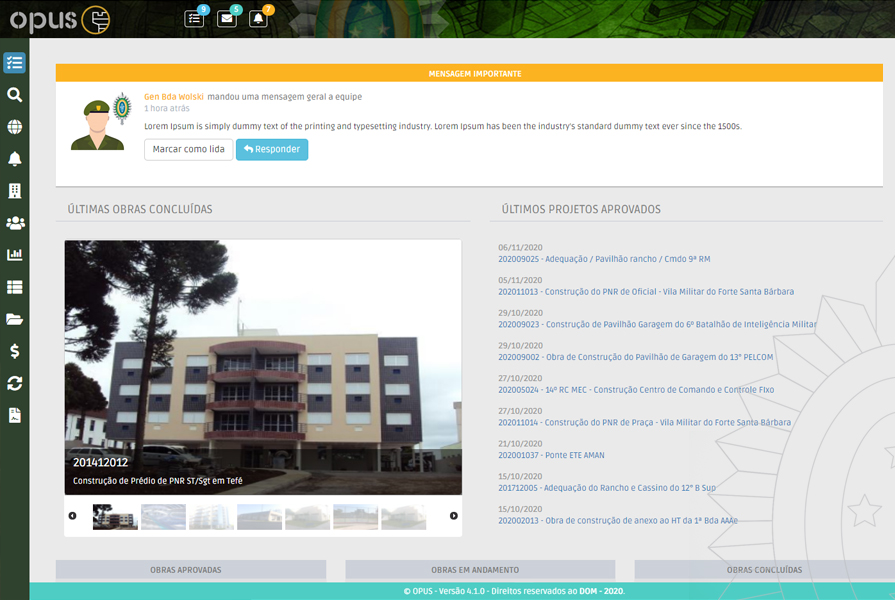Open the folder icon in sidebar
This screenshot has height=600, width=895.
pyautogui.click(x=14, y=319)
